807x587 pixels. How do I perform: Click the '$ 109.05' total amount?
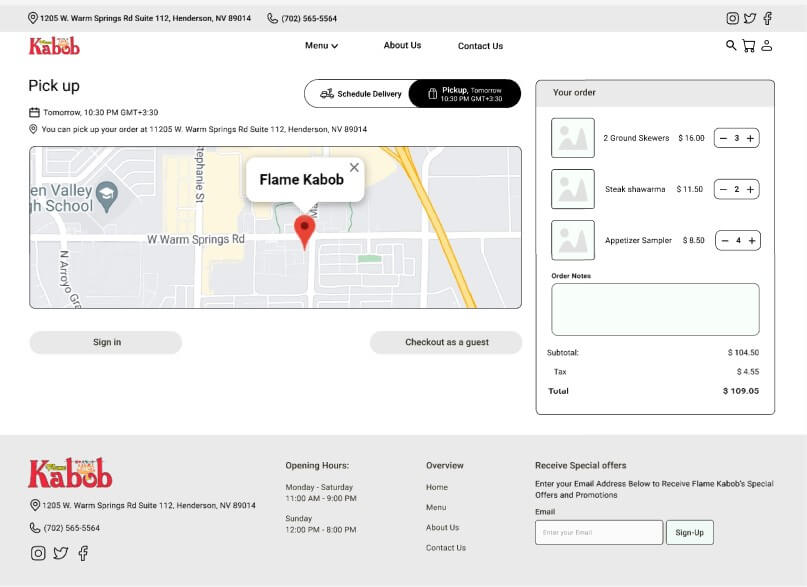tap(741, 391)
